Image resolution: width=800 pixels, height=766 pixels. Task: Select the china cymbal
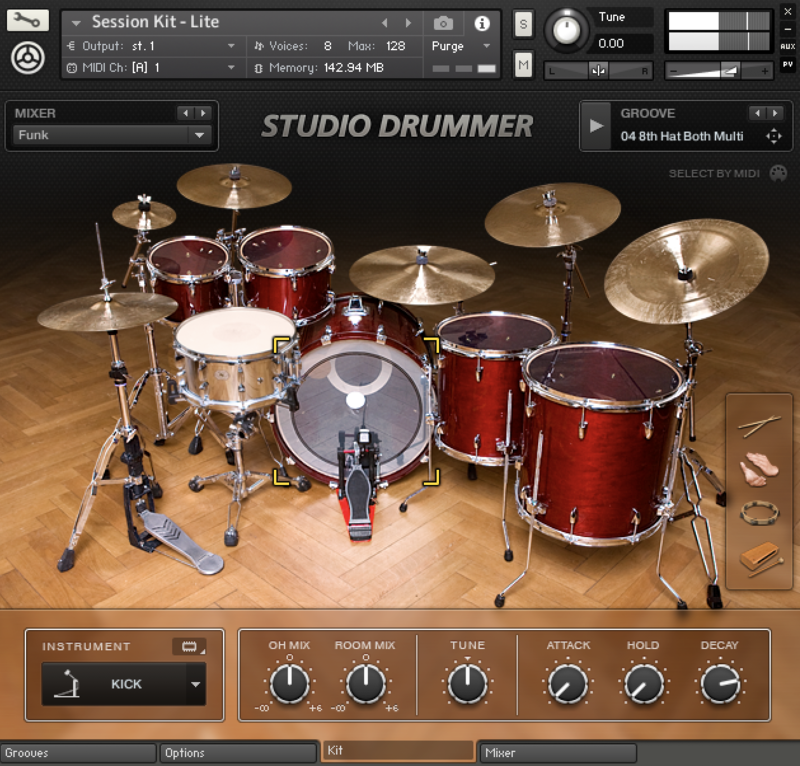[686, 271]
